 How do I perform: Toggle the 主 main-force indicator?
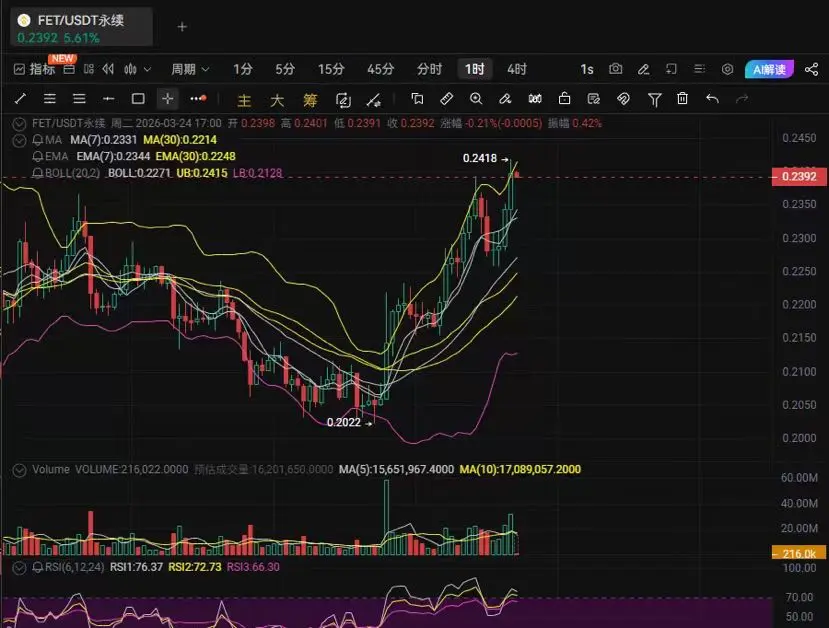(244, 99)
